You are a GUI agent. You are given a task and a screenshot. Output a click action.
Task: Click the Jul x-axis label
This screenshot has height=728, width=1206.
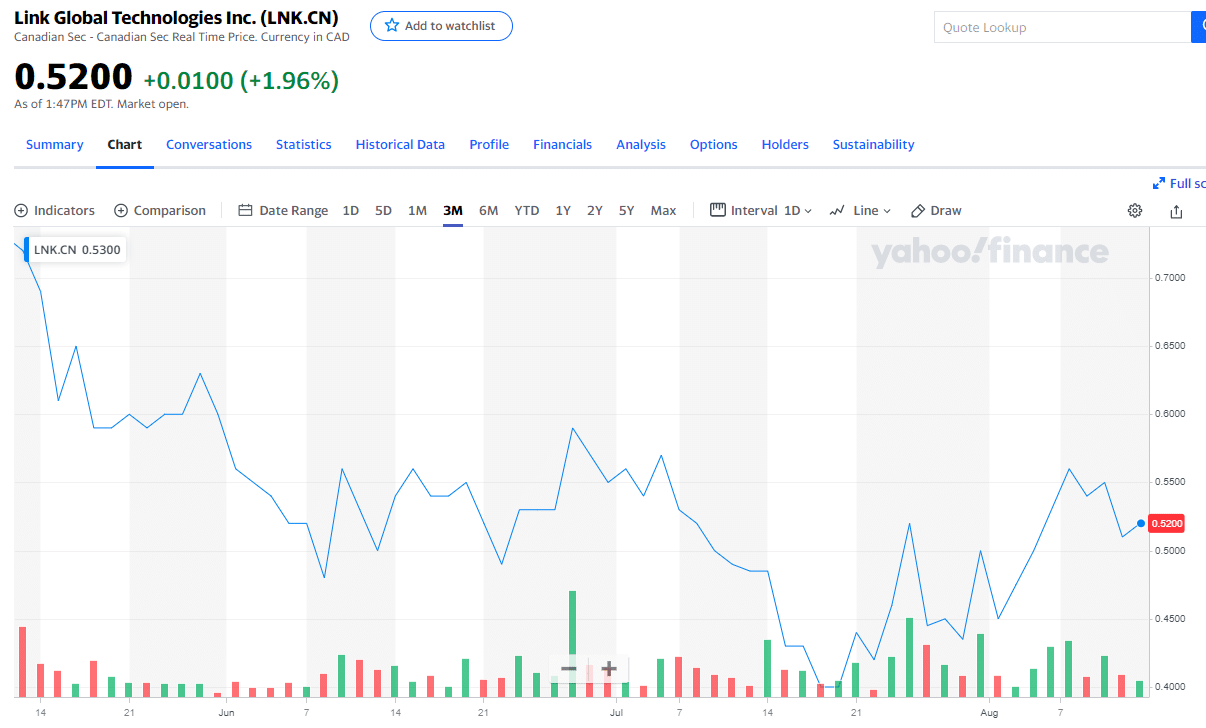tap(616, 713)
